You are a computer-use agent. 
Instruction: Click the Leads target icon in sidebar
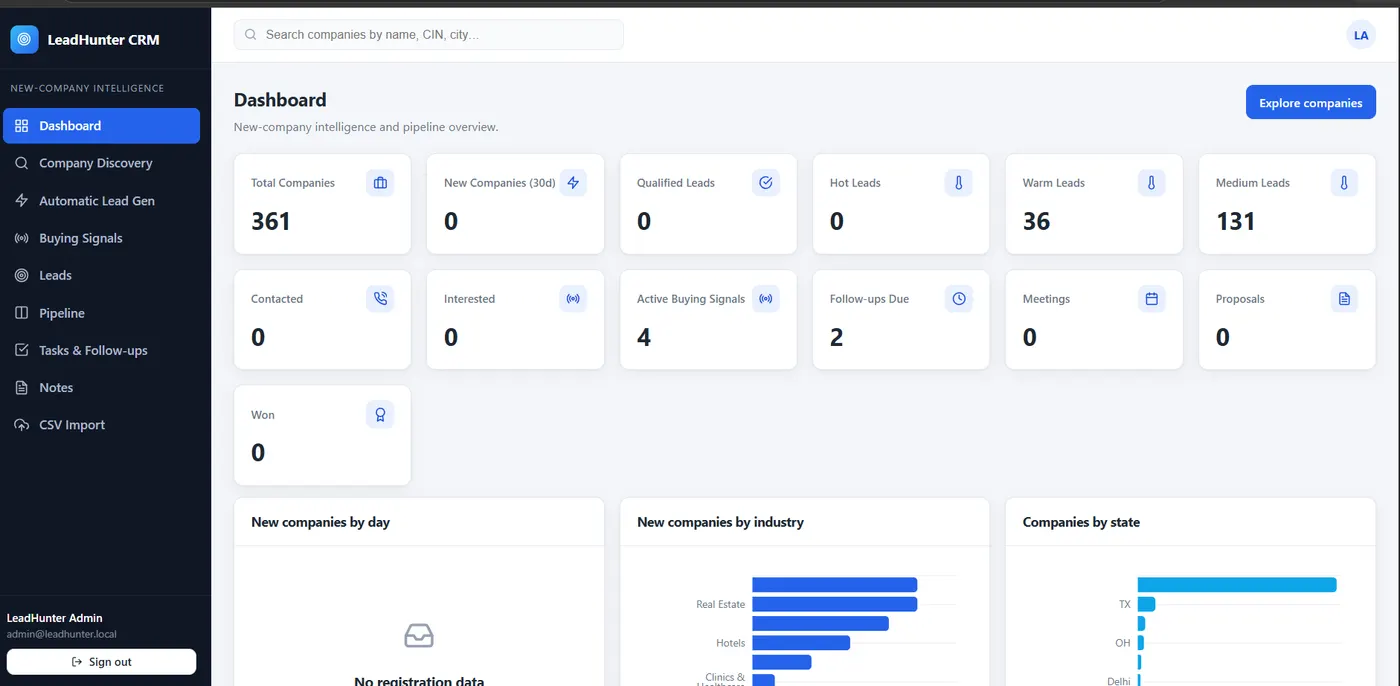click(21, 275)
